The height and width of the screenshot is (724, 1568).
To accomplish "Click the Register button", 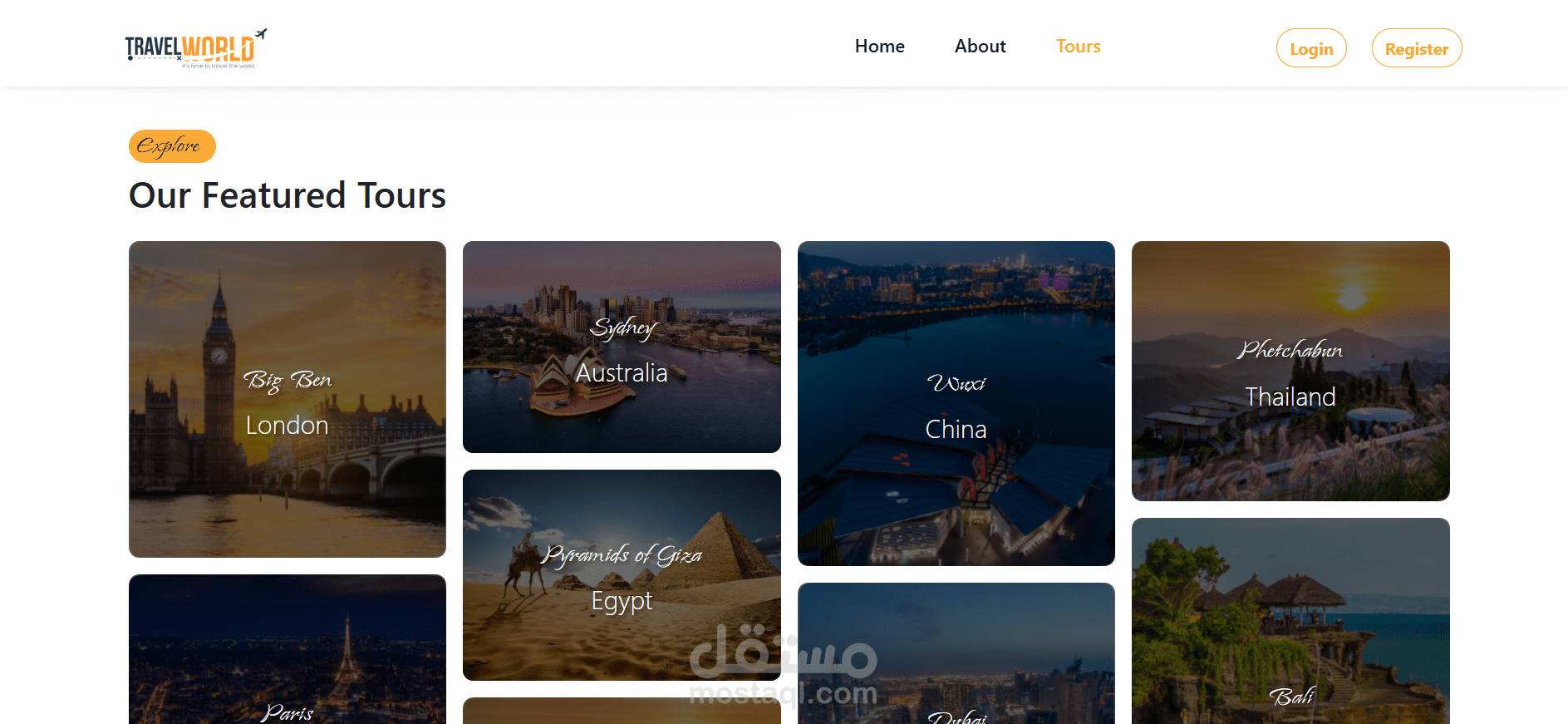I will point(1417,48).
